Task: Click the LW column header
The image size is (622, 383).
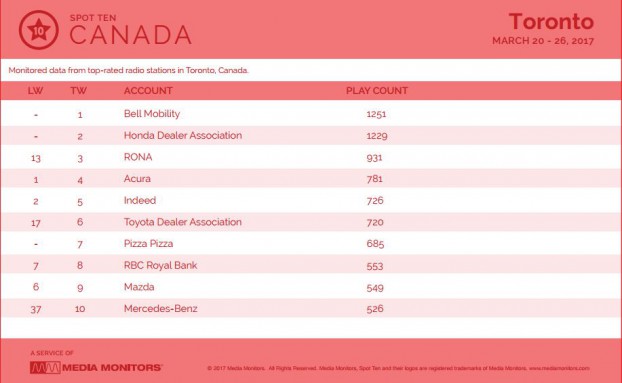Action: (35, 91)
